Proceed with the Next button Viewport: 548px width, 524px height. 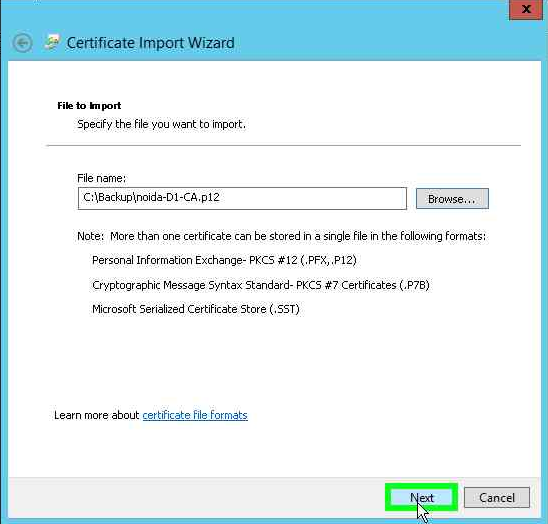pos(421,497)
